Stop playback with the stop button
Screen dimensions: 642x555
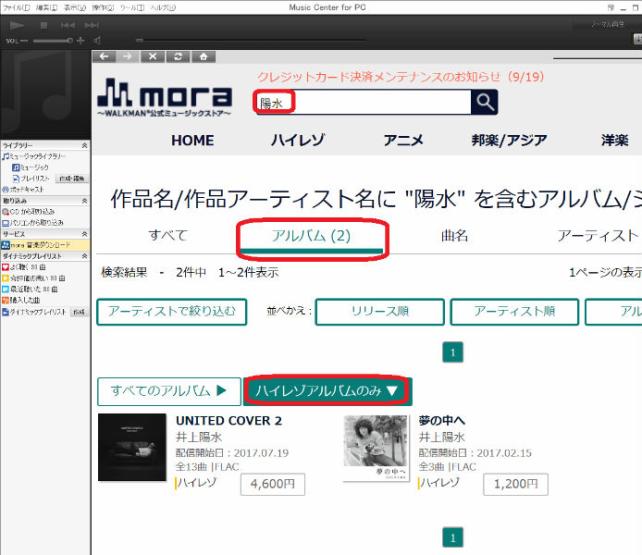pyautogui.click(x=44, y=25)
